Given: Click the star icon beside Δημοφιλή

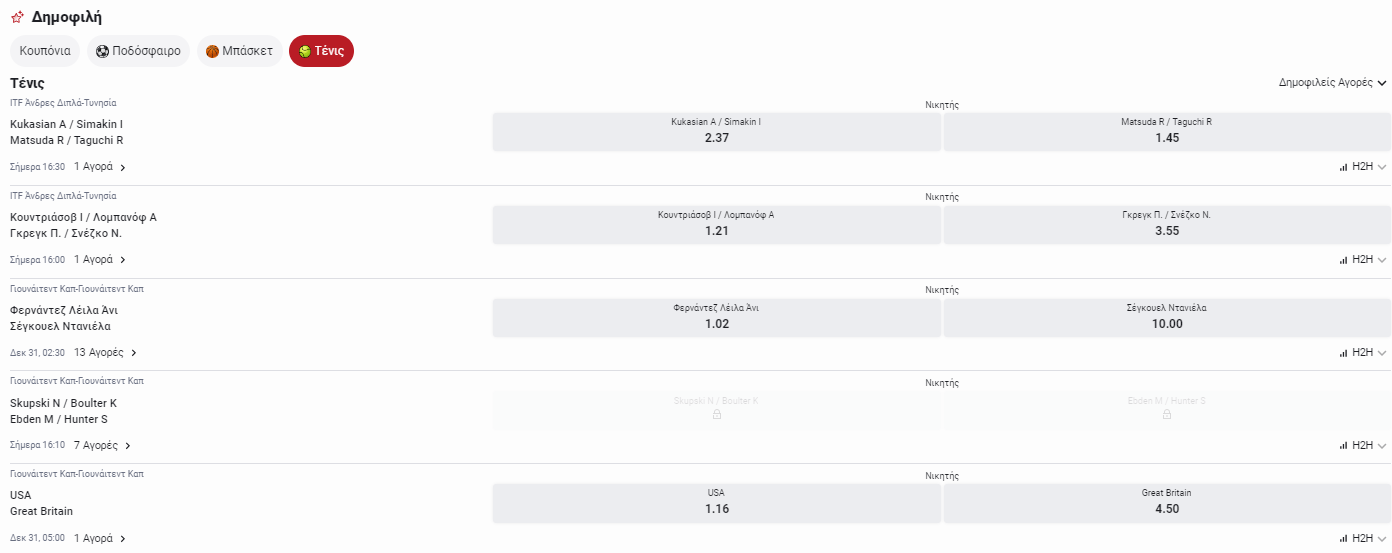Looking at the screenshot, I should click(17, 17).
